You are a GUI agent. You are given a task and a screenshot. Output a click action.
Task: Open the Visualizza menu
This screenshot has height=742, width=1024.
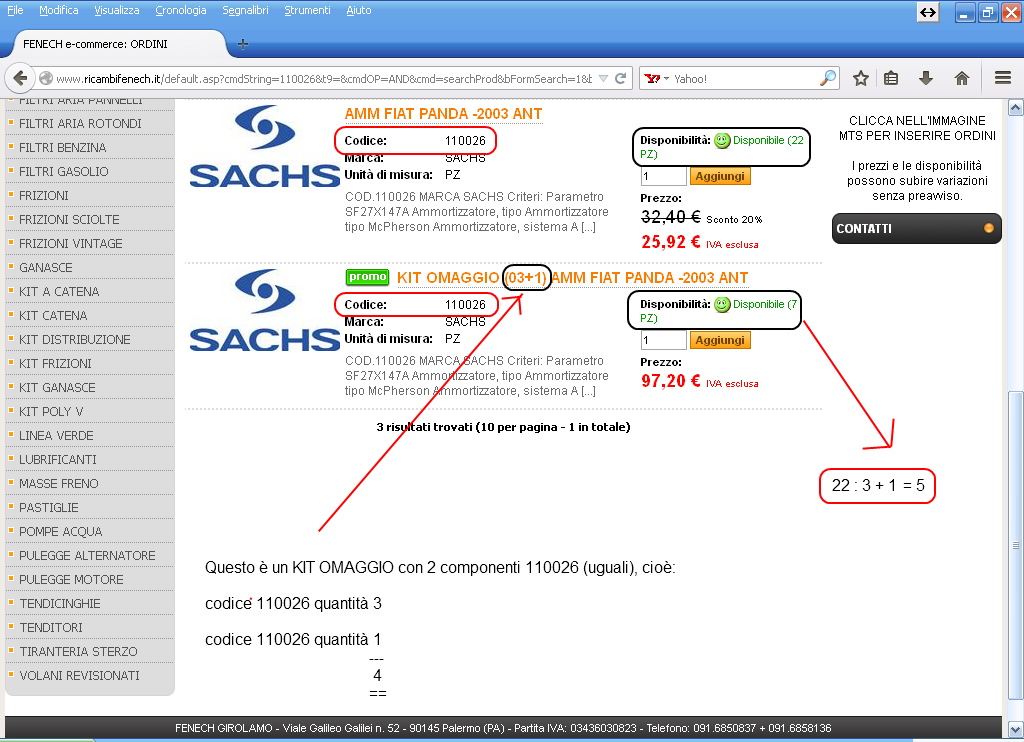(116, 10)
